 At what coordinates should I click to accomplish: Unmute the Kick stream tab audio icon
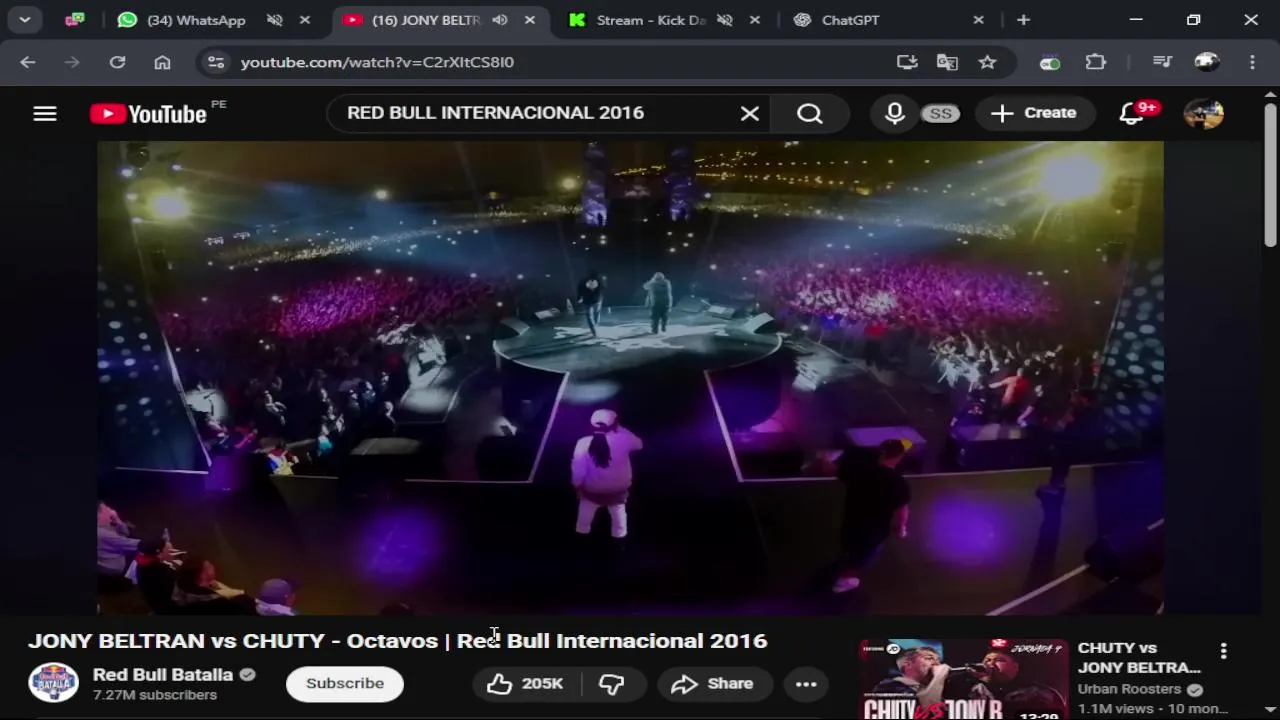click(x=725, y=20)
